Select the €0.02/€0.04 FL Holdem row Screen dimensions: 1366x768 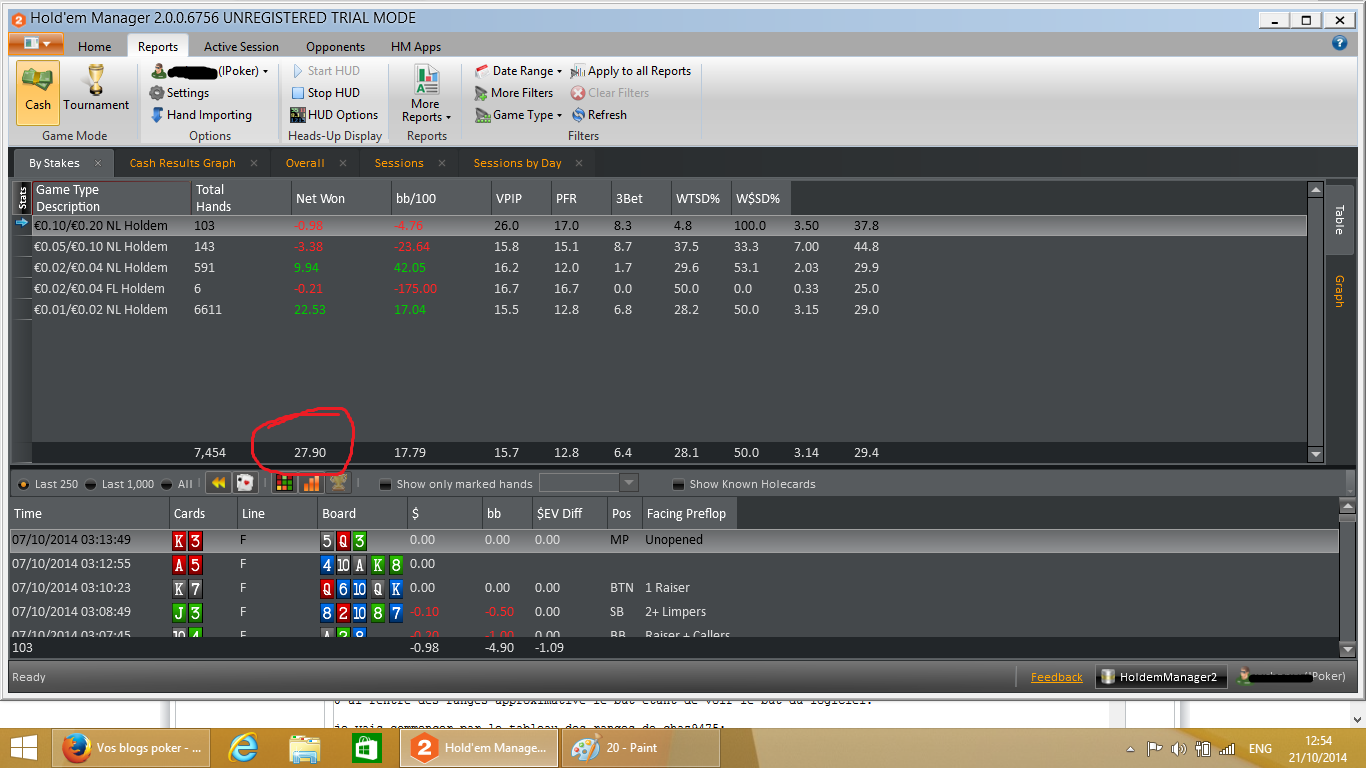tap(669, 288)
